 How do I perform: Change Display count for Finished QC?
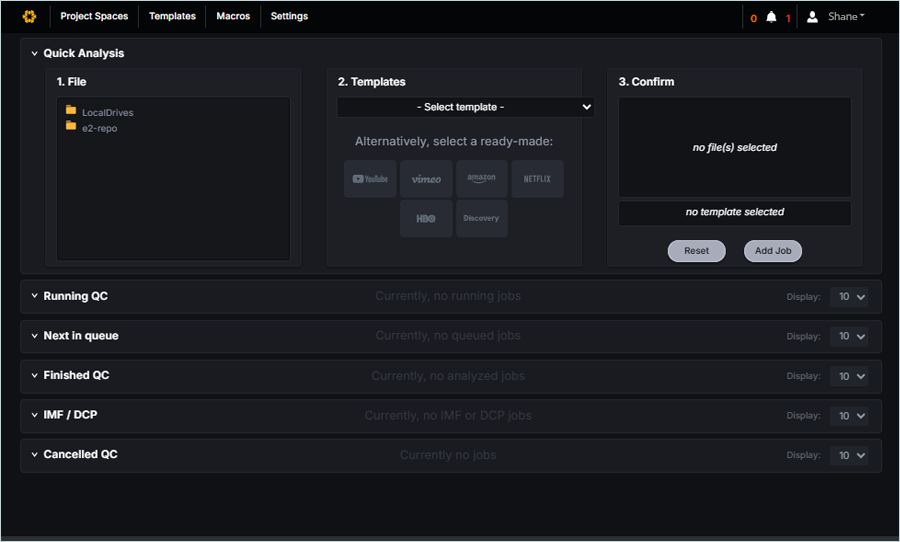pyautogui.click(x=848, y=376)
